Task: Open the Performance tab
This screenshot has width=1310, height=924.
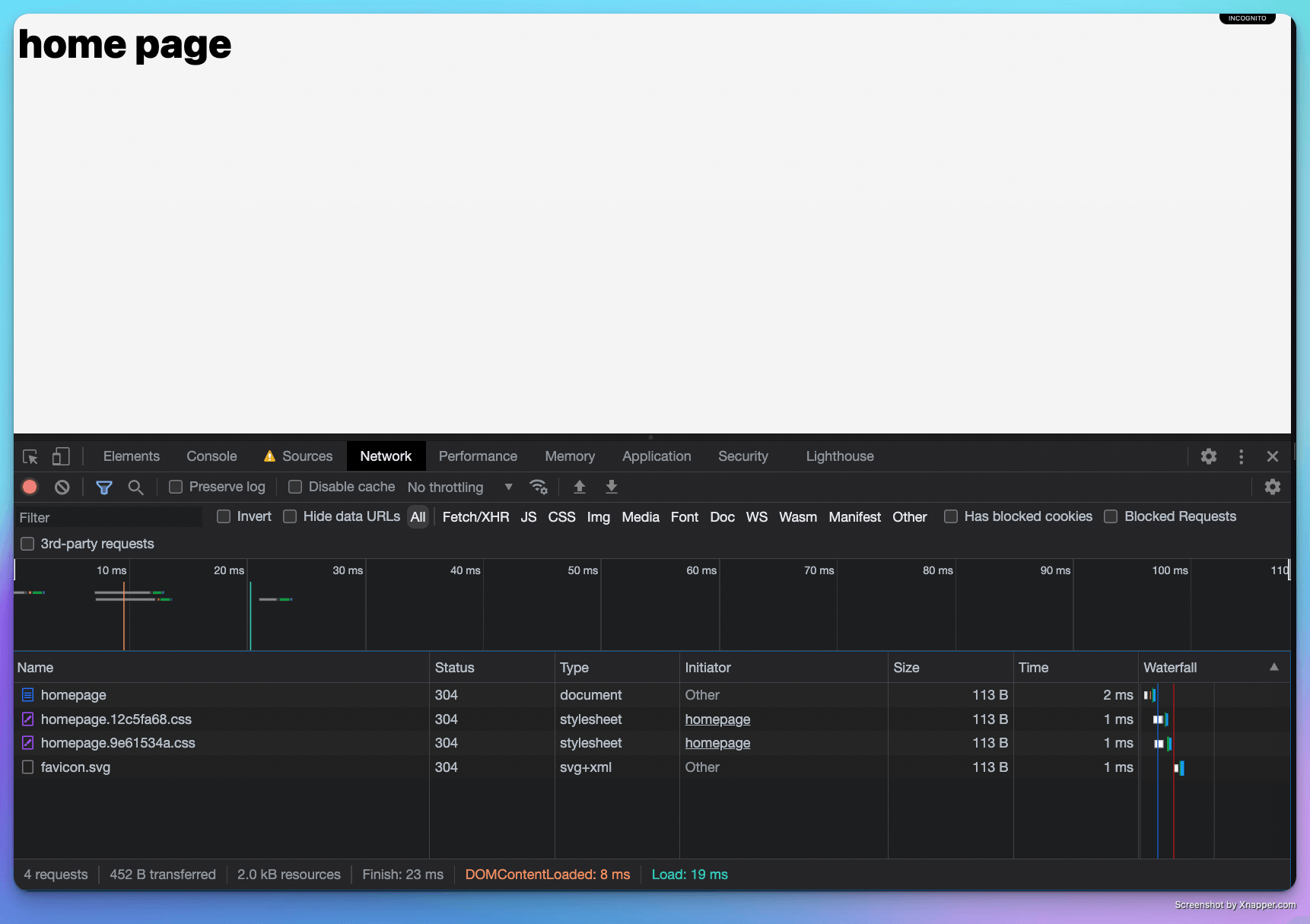Action: [x=478, y=456]
